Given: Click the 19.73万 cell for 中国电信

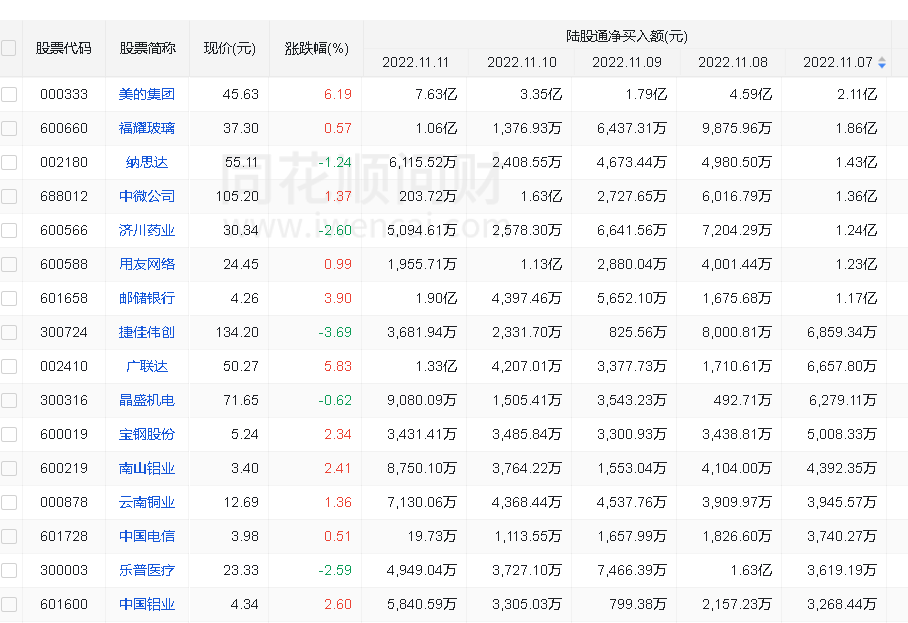Looking at the screenshot, I should point(432,537).
